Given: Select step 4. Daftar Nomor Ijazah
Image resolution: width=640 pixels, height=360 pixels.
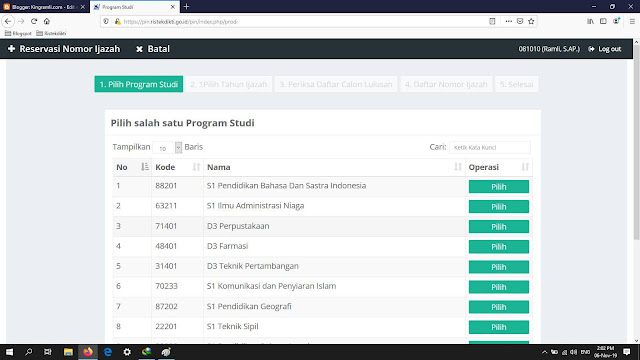Looking at the screenshot, I should 446,84.
